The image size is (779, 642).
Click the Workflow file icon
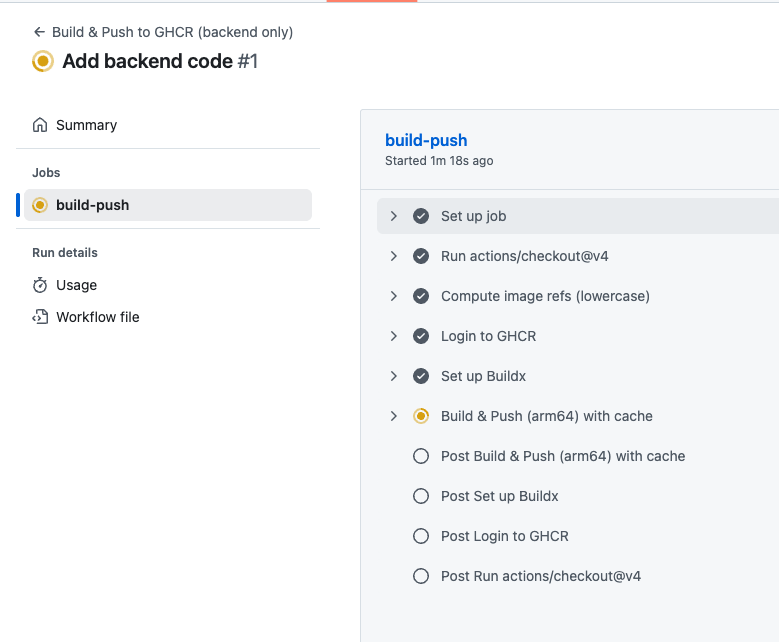click(40, 317)
